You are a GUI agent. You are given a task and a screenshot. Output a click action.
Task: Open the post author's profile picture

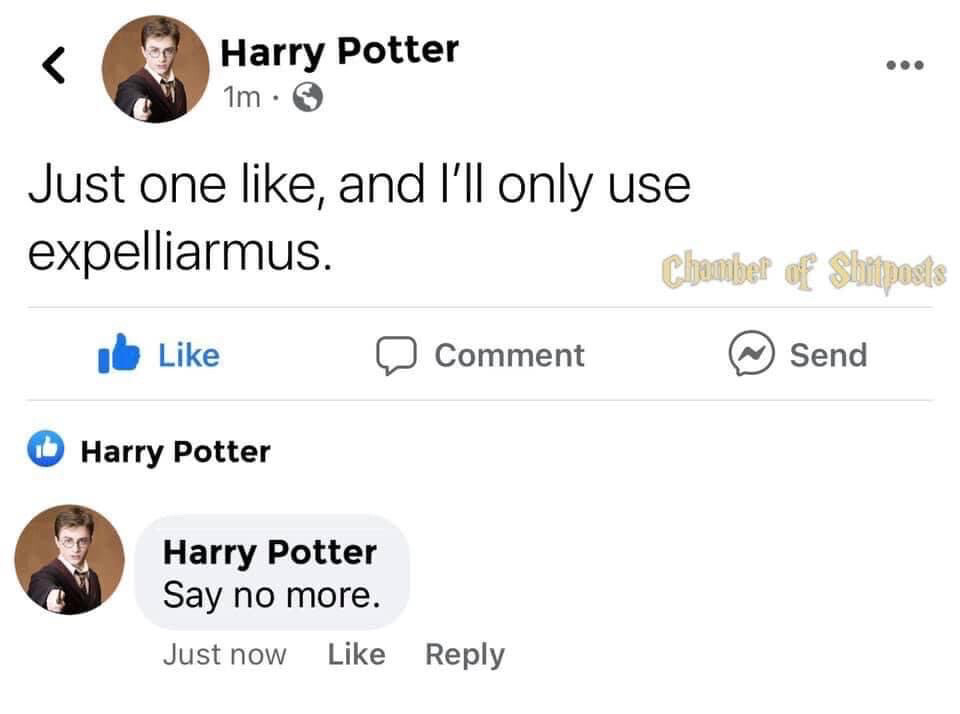point(156,69)
